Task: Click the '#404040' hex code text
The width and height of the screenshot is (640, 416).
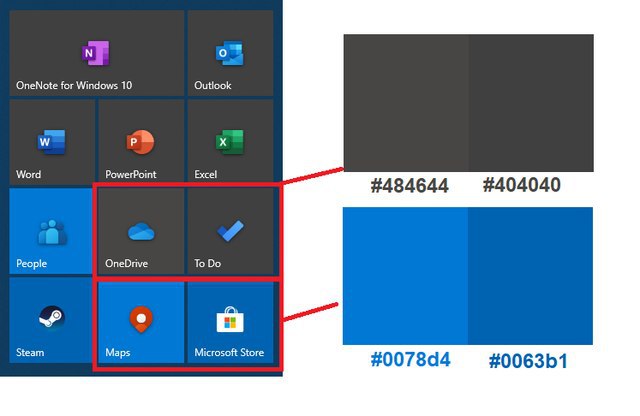Action: click(x=522, y=185)
